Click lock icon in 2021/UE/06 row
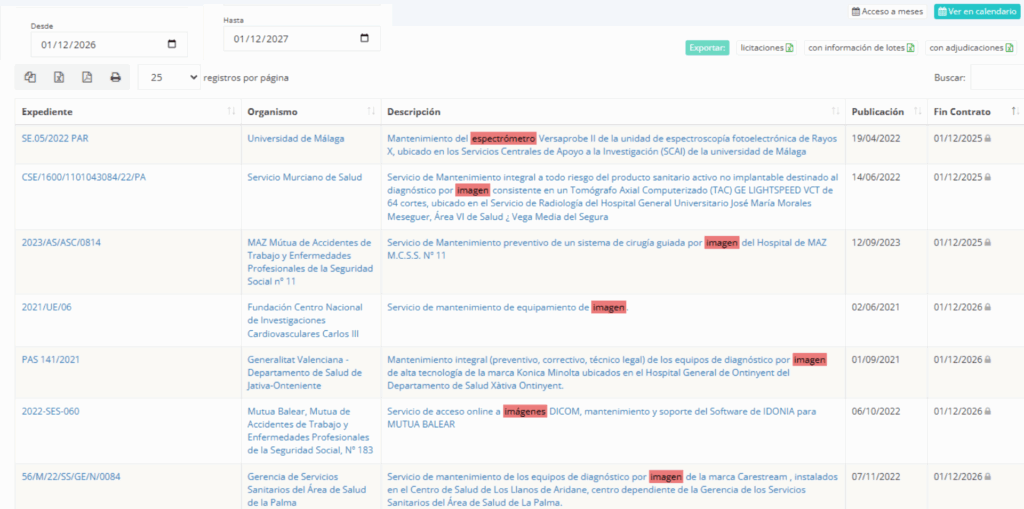Viewport: 1024px width, 509px height. point(987,308)
